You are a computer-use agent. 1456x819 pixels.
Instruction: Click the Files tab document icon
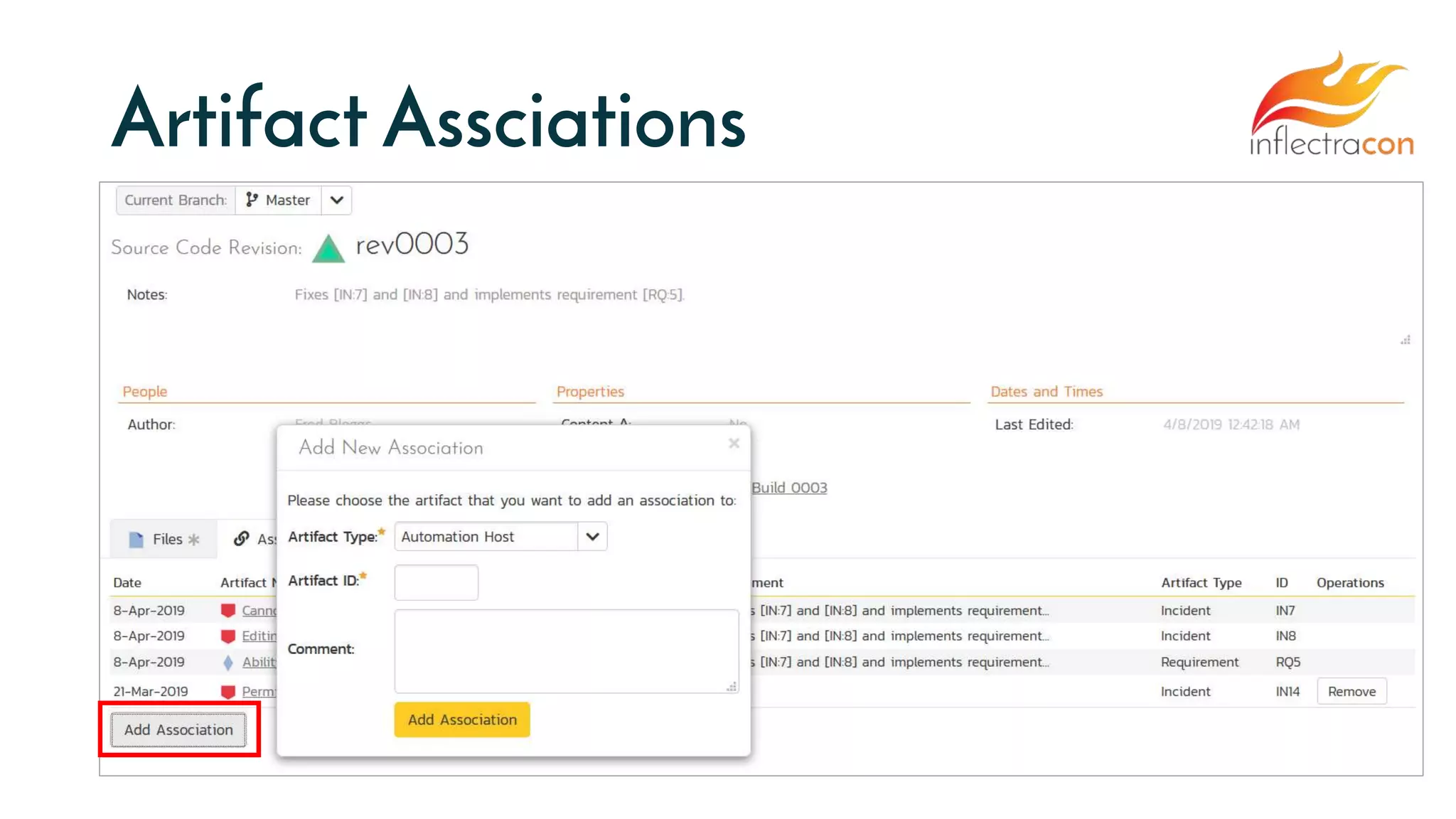[x=136, y=540]
